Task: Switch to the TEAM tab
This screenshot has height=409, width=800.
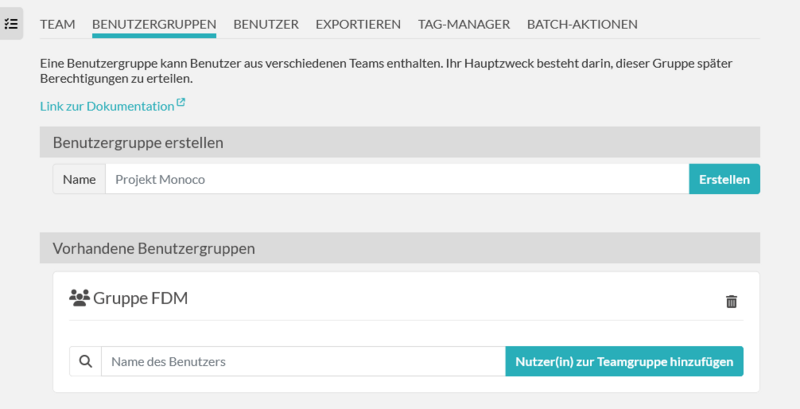Action: (58, 24)
